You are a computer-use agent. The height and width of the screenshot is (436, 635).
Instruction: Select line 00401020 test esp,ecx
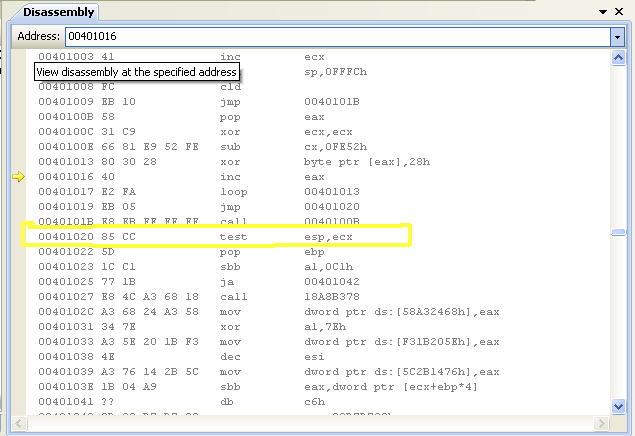[195, 236]
